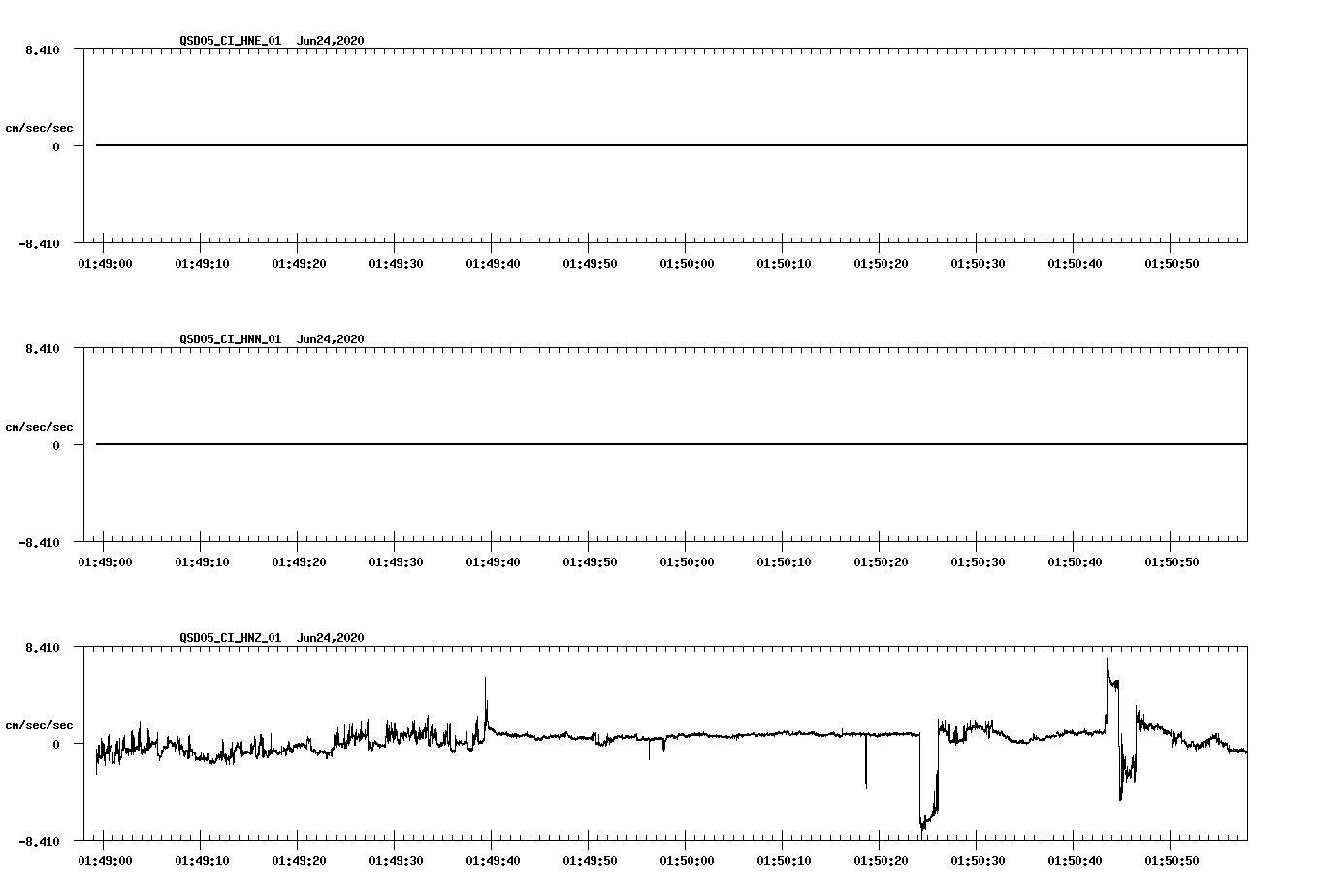Click 01:50:30 time label under HNN plot
Screen dimensions: 1317x896
click(978, 562)
